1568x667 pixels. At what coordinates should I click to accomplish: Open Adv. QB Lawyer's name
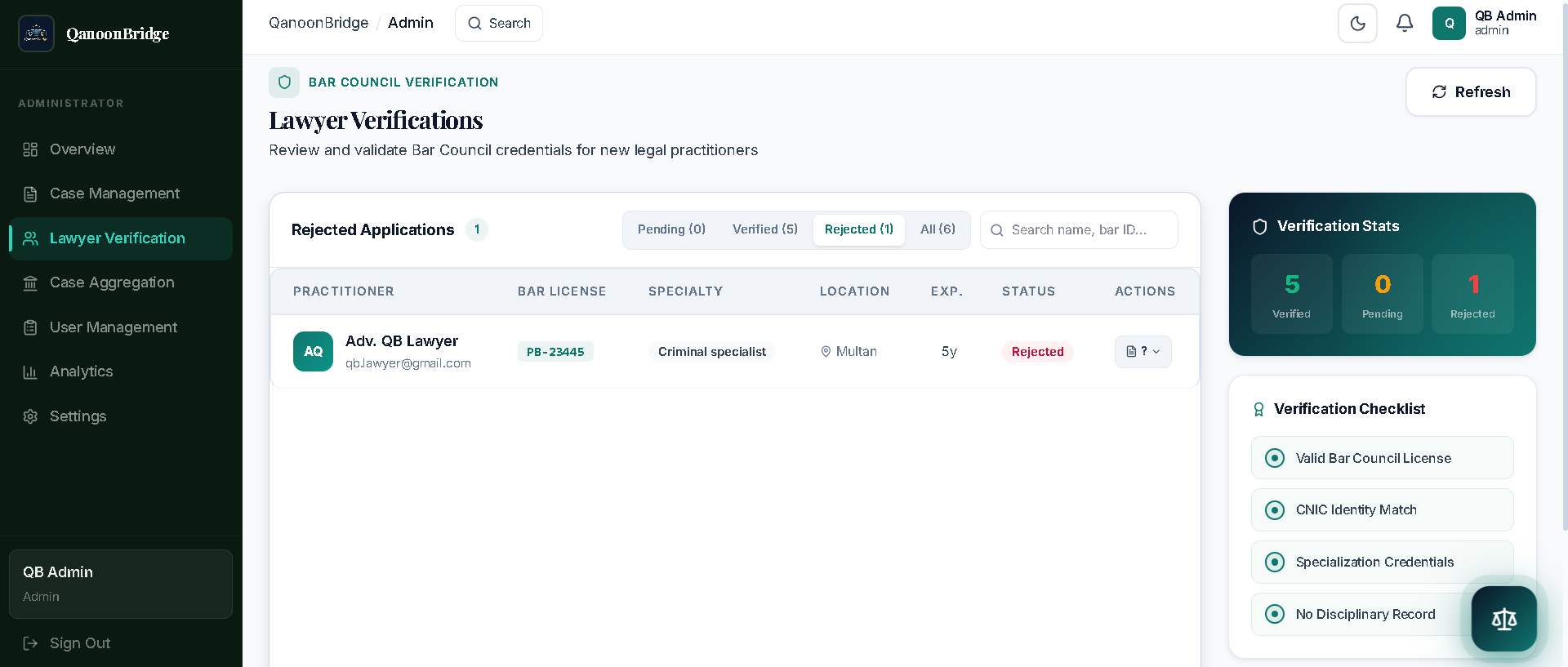point(402,341)
